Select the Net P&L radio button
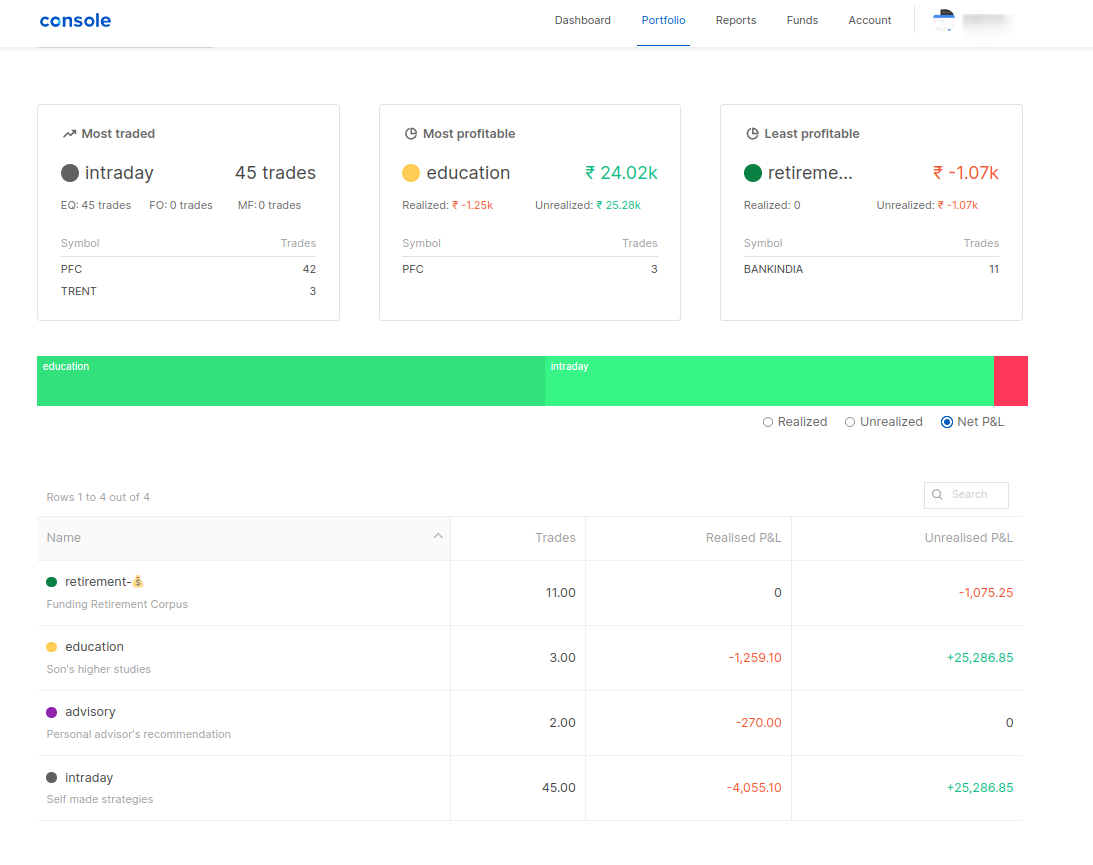 [x=945, y=421]
